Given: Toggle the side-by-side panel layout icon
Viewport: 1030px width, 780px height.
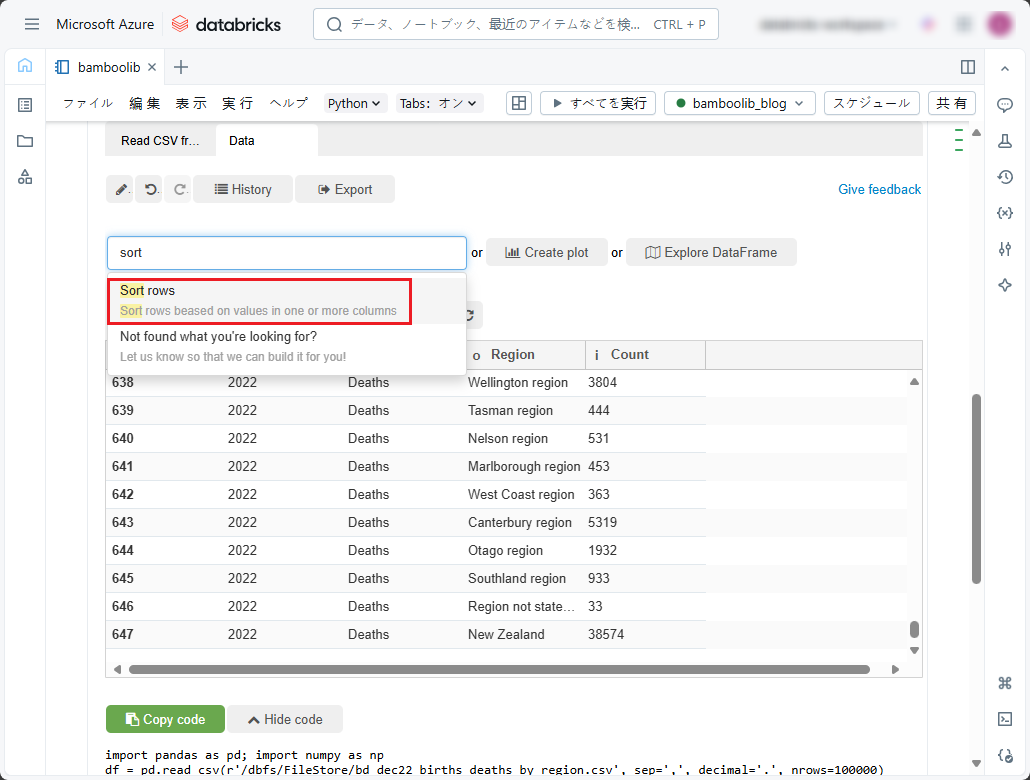Looking at the screenshot, I should [x=967, y=67].
